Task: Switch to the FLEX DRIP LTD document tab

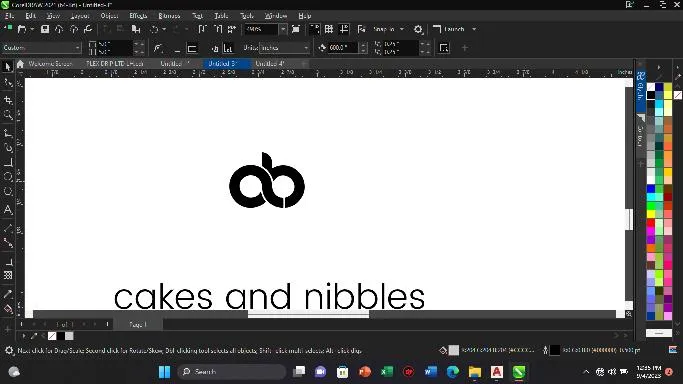Action: (115, 64)
